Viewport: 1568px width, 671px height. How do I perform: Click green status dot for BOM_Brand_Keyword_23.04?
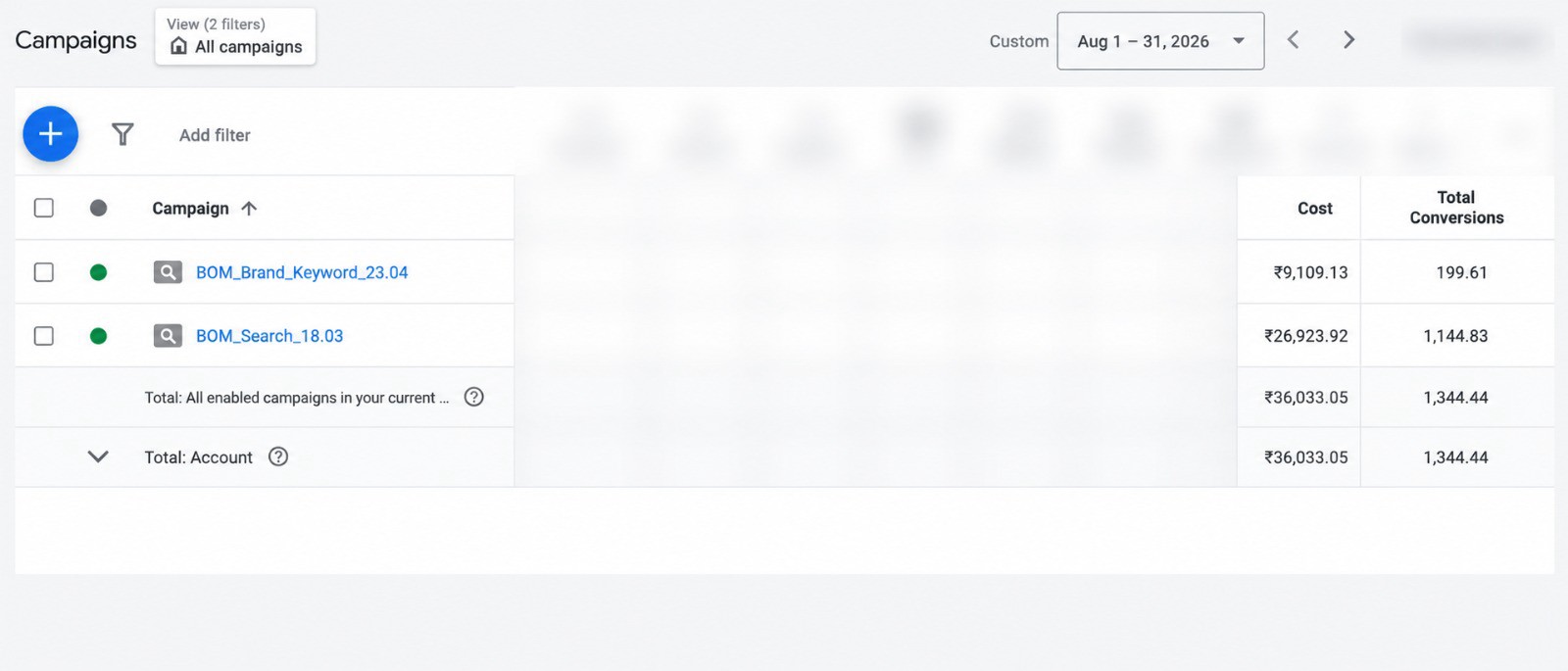click(98, 272)
